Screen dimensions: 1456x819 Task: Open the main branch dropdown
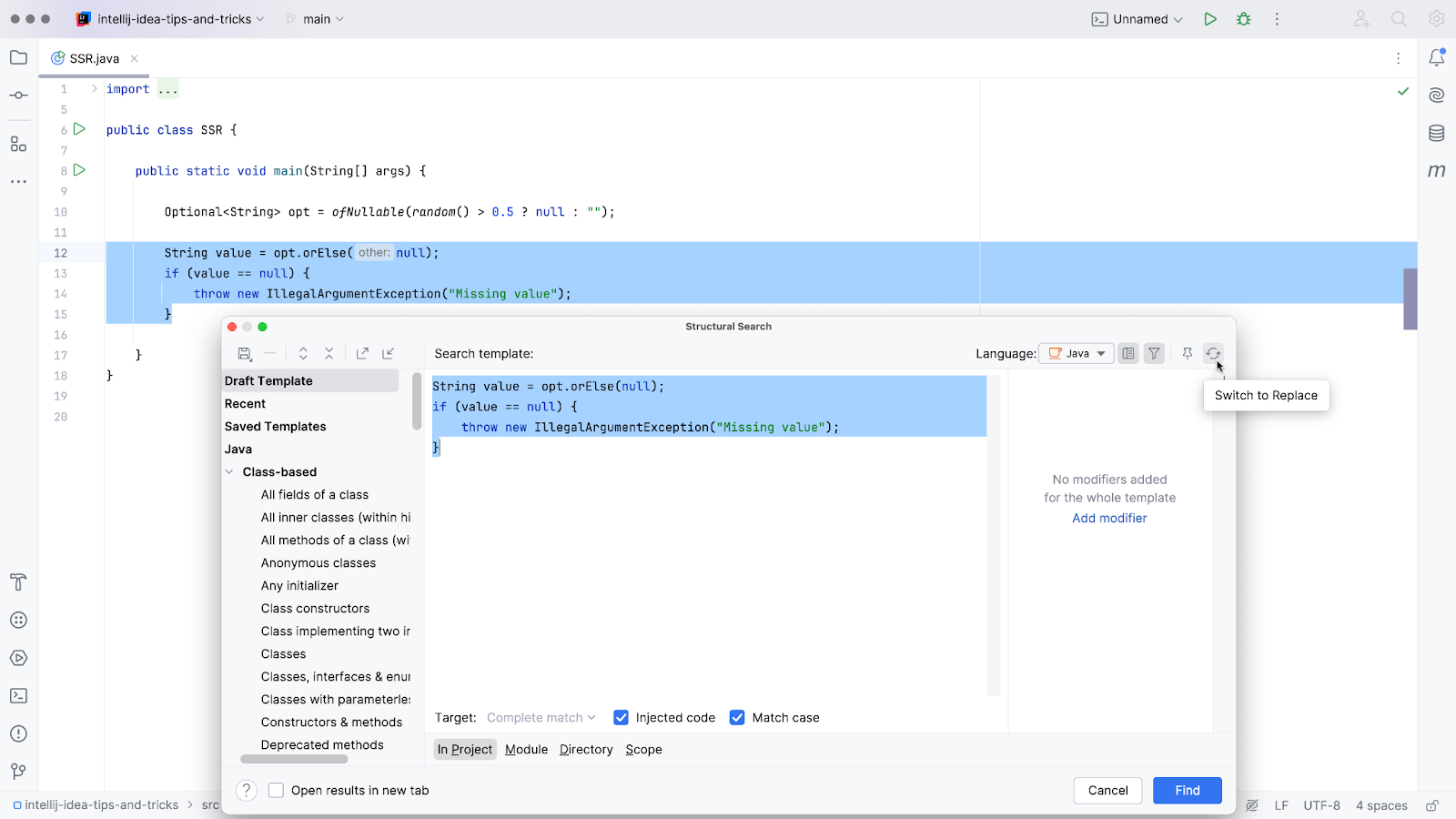pyautogui.click(x=315, y=19)
